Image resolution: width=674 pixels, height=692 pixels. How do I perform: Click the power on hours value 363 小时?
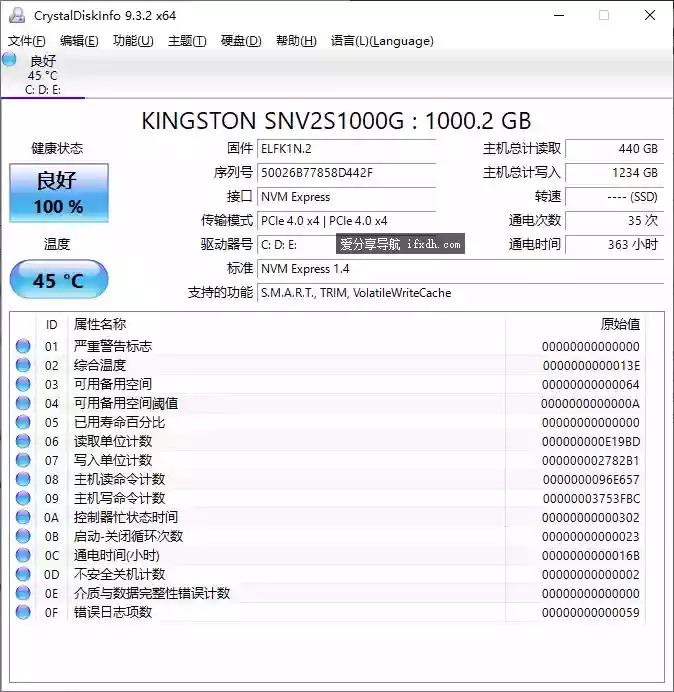[x=614, y=244]
